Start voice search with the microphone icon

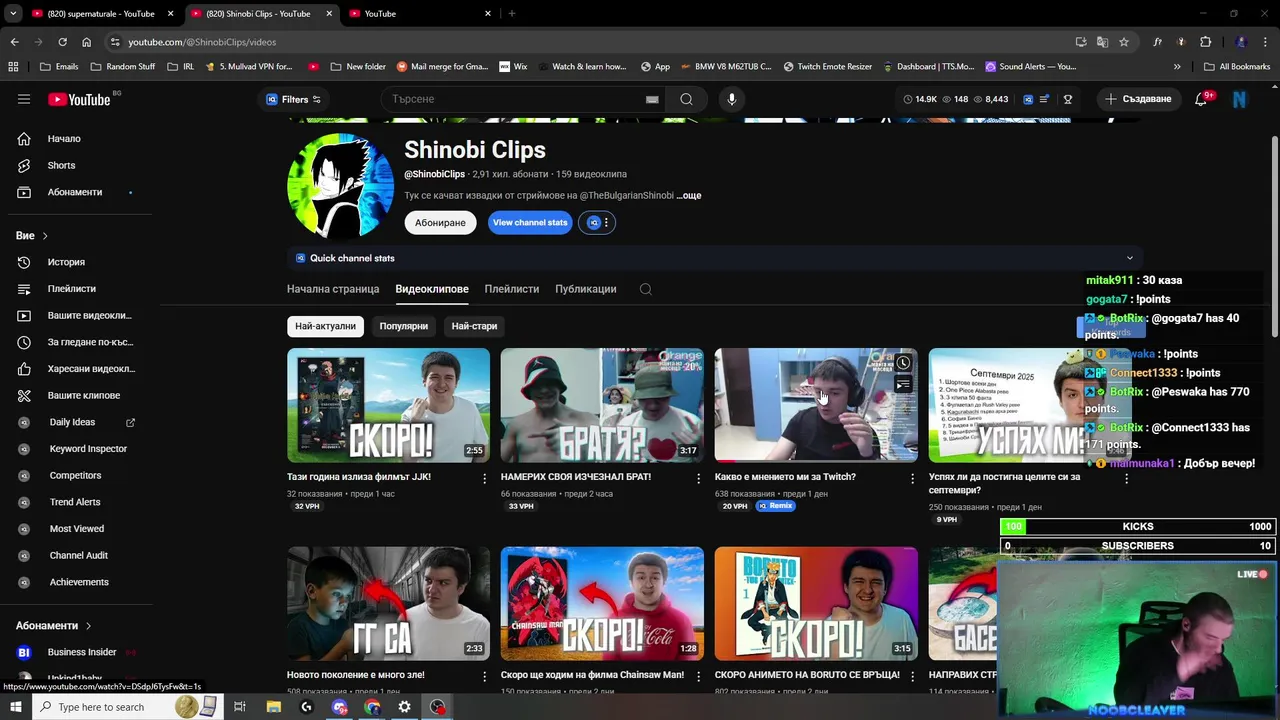[732, 99]
